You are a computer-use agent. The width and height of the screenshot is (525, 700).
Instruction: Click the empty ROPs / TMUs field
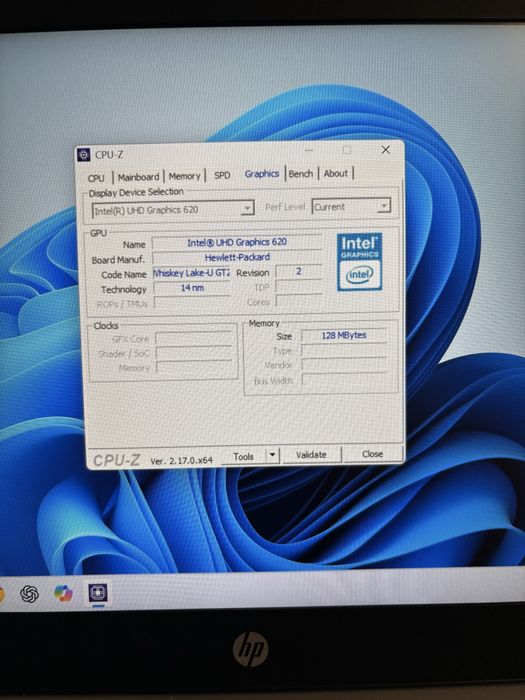[192, 303]
